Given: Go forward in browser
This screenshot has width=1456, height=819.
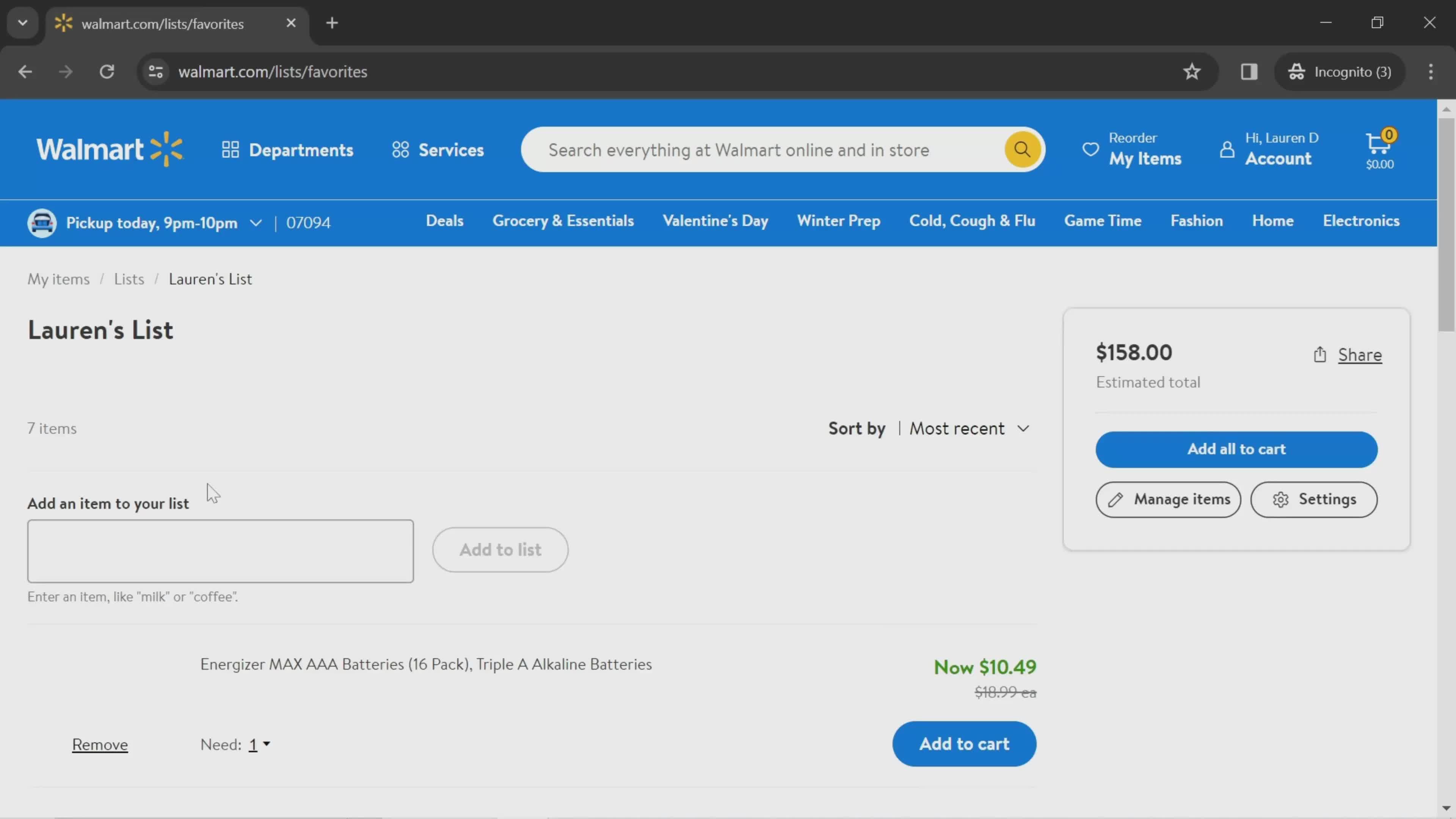Looking at the screenshot, I should [66, 72].
